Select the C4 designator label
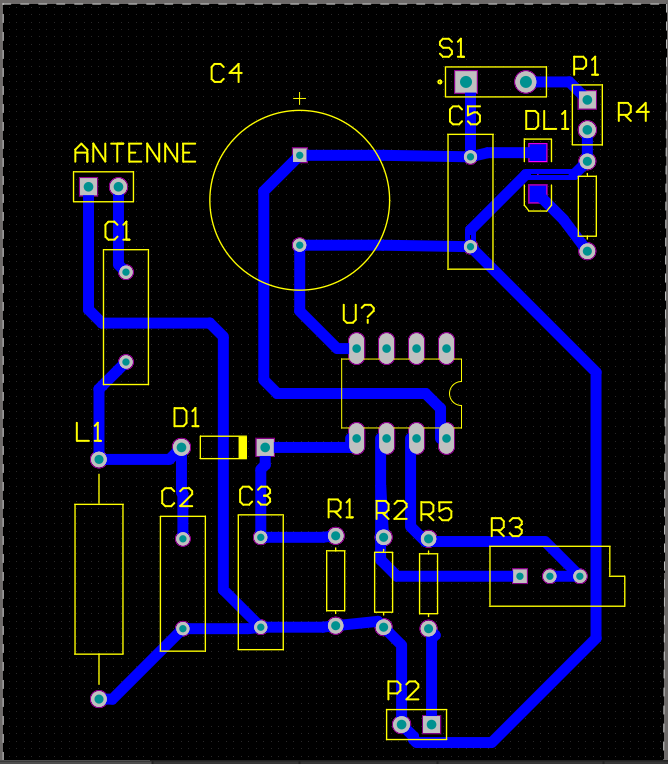Screen dimensions: 668x764 [226, 73]
